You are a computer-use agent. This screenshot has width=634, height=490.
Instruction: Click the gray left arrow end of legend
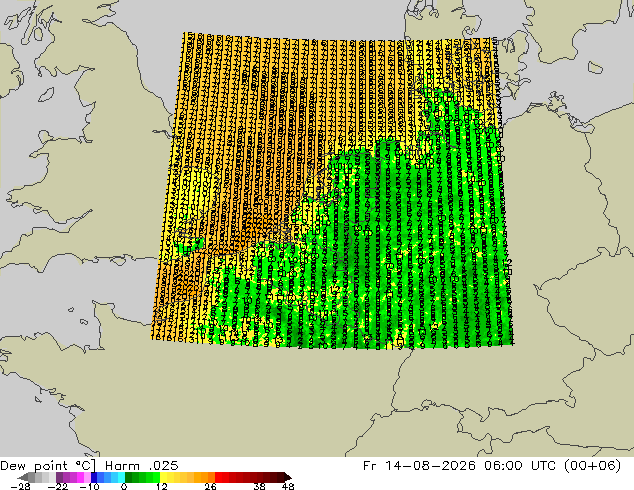tap(23, 477)
